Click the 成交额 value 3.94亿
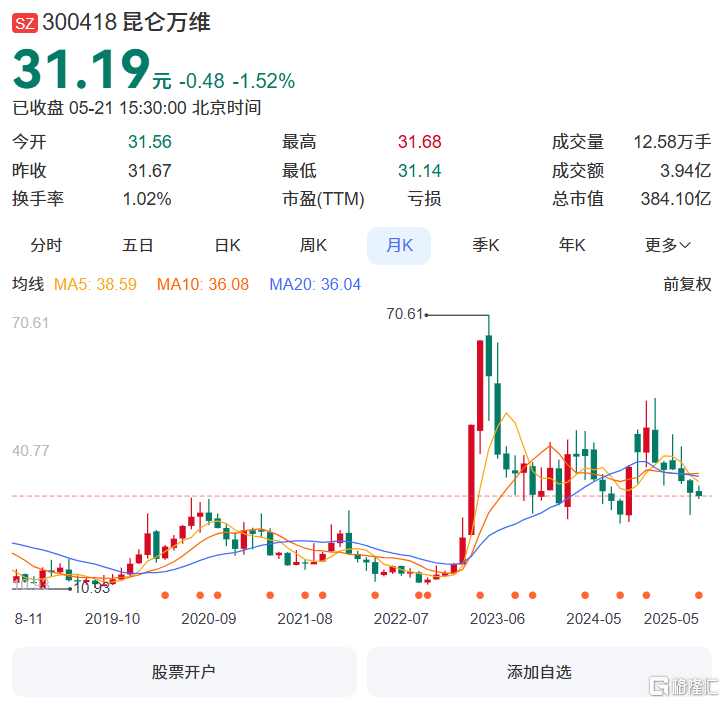 (x=686, y=171)
